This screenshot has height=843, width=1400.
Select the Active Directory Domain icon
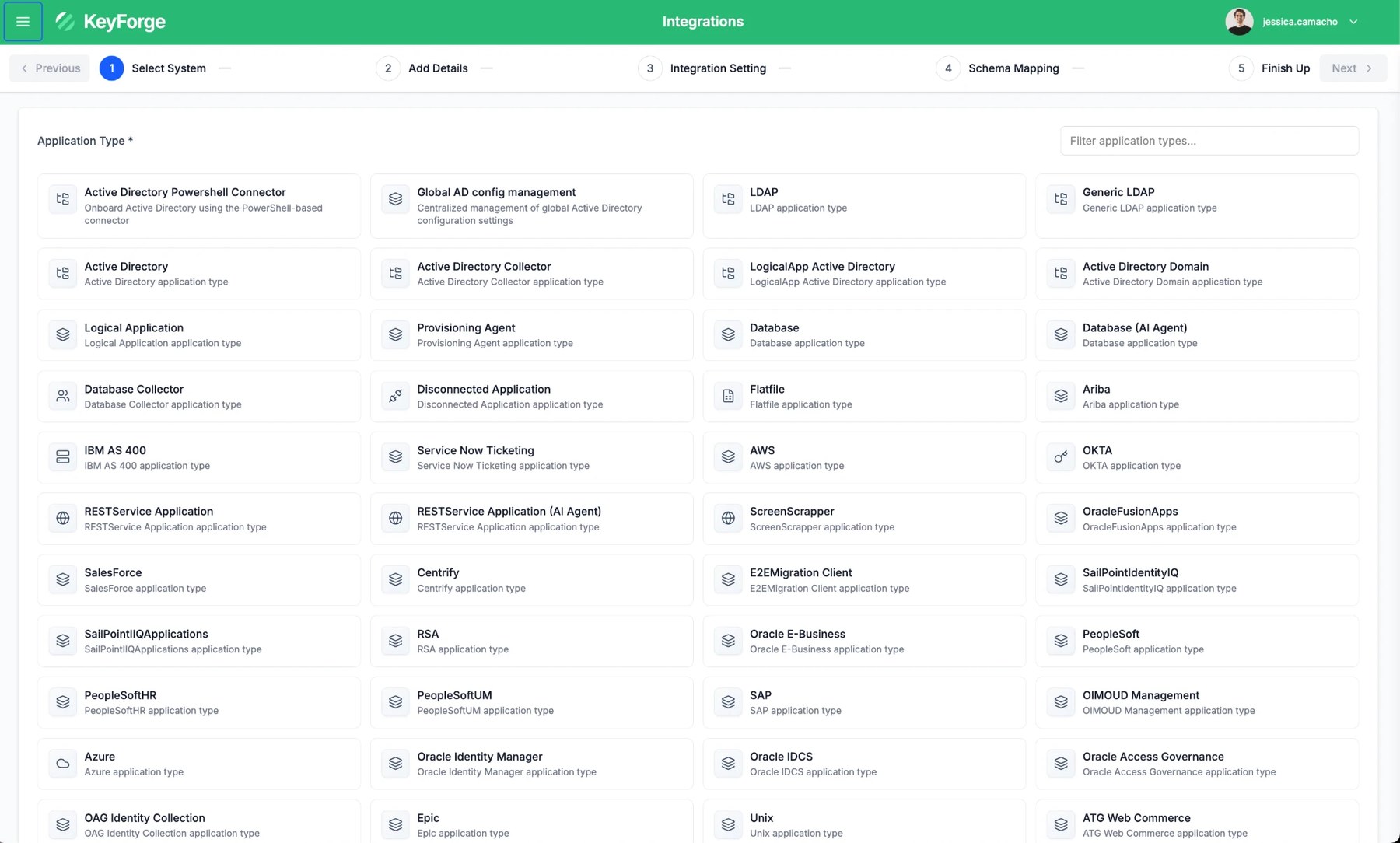click(x=1061, y=274)
